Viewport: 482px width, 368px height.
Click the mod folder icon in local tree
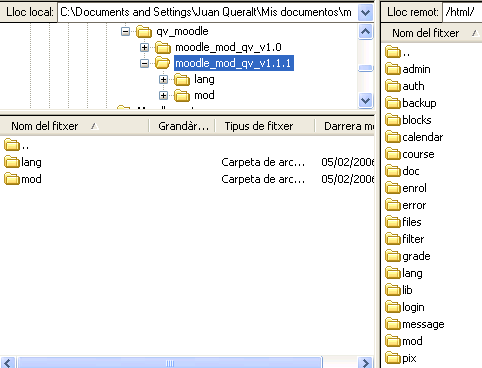pos(182,96)
